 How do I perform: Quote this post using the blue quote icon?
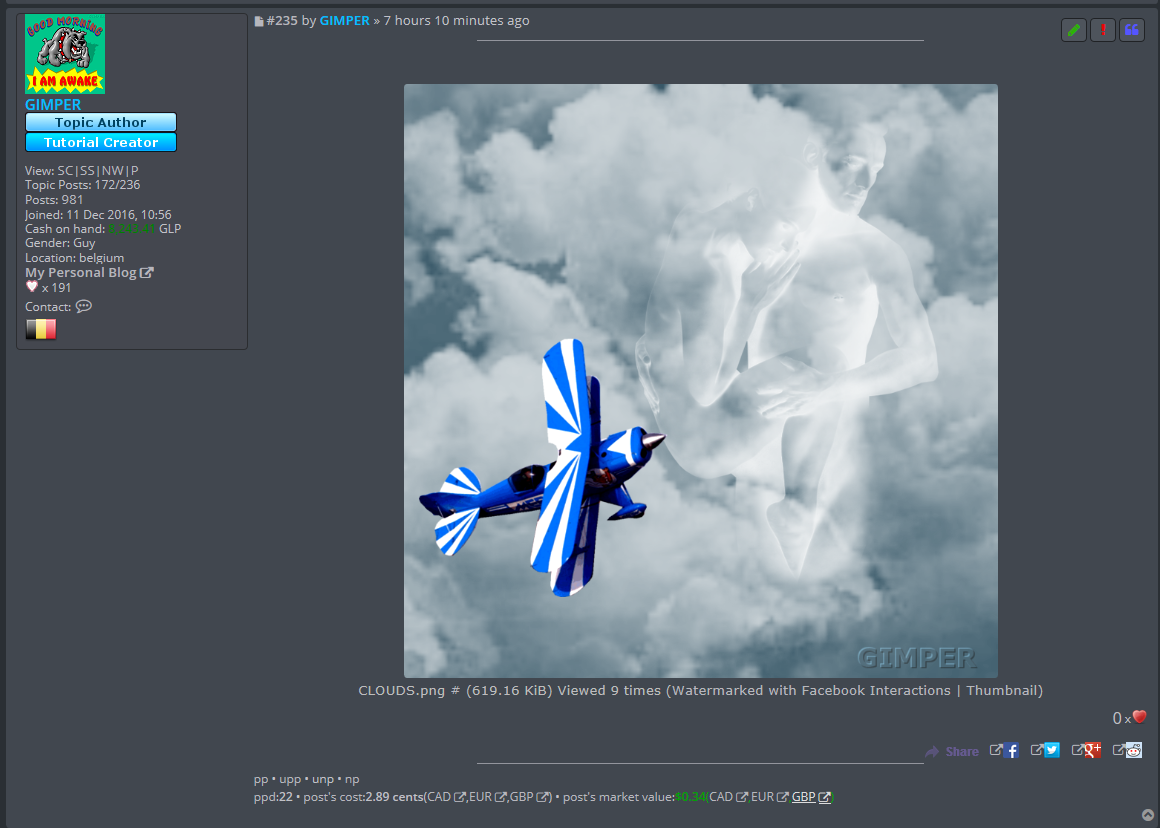1131,30
